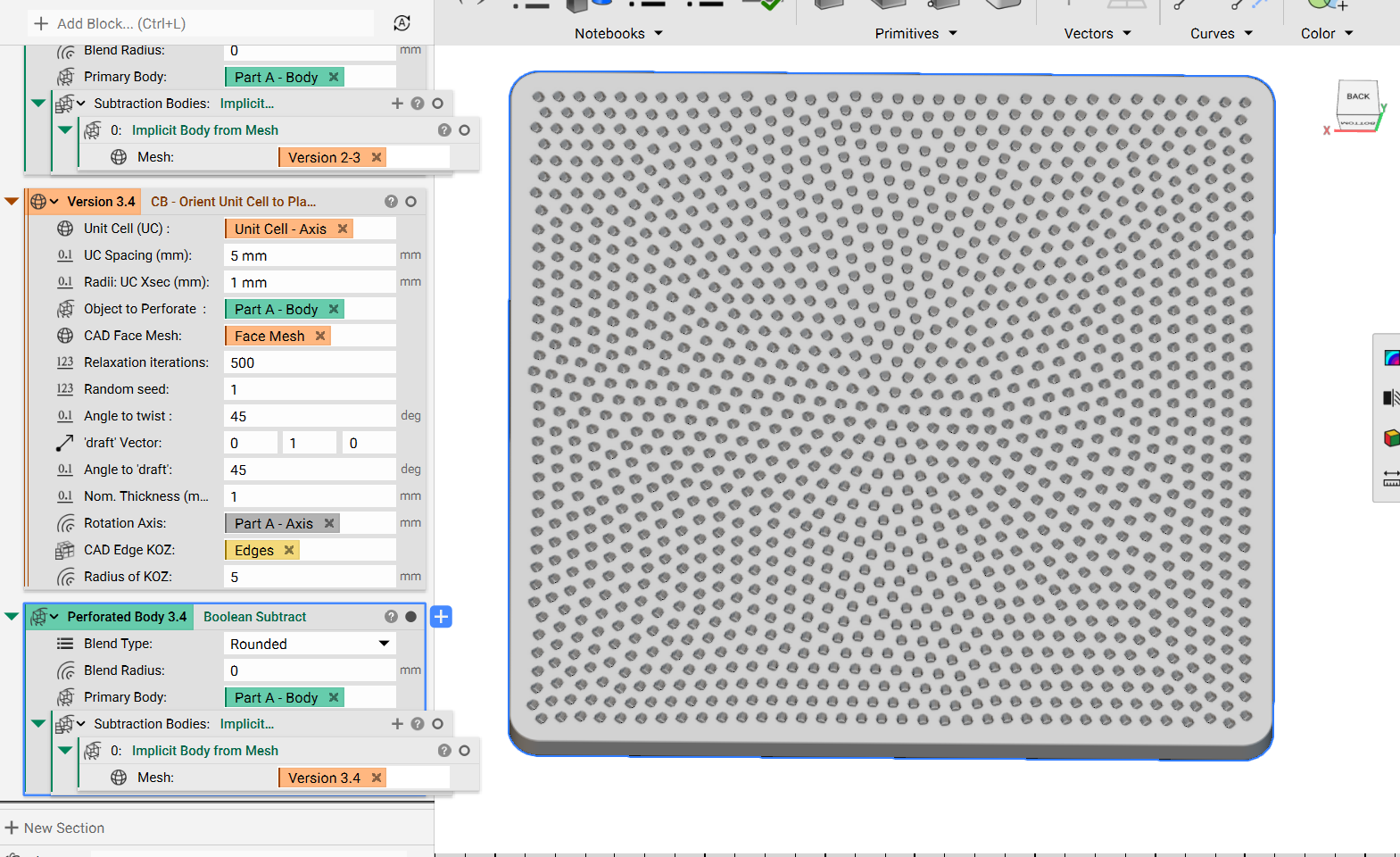Image resolution: width=1400 pixels, height=857 pixels.
Task: Remove Unit Cell - Axis chip
Action: point(343,229)
